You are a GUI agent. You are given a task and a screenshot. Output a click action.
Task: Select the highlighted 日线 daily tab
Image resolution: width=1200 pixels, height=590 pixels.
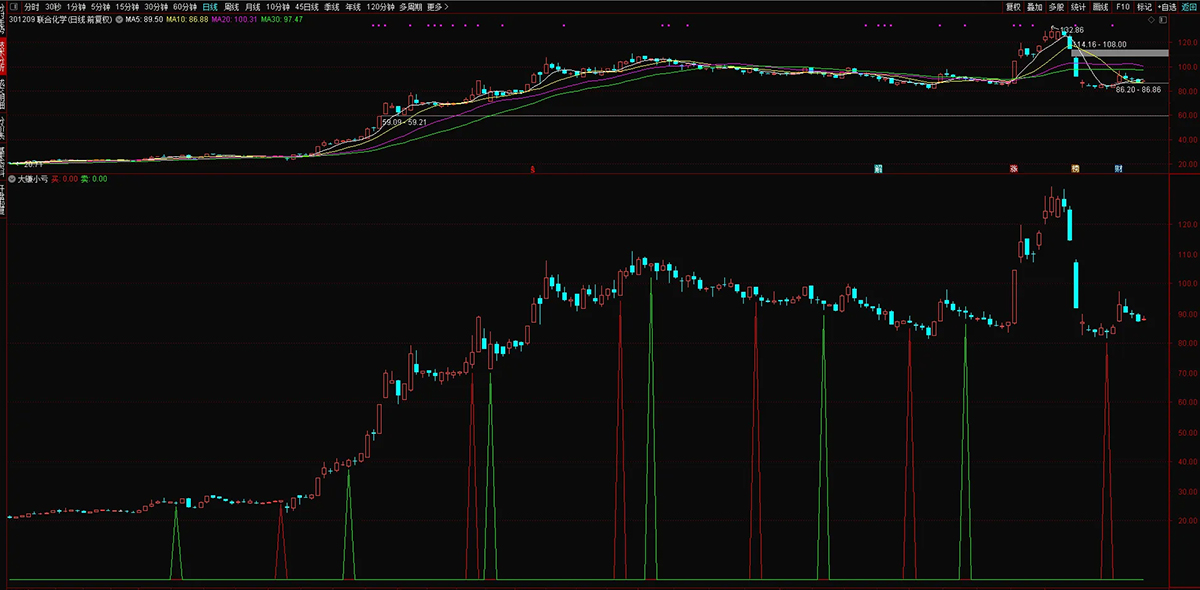(211, 6)
